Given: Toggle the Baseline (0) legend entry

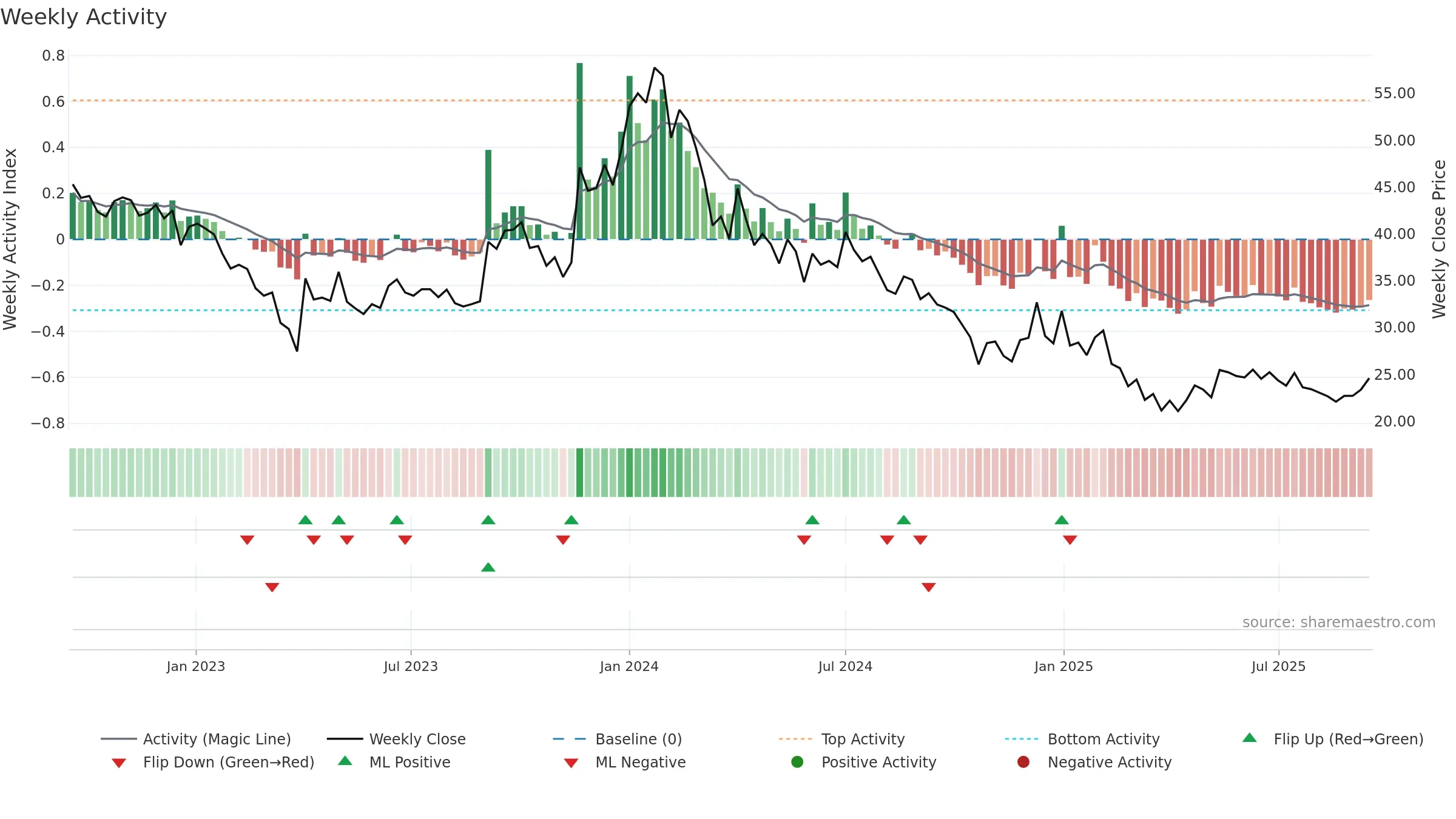Looking at the screenshot, I should [618, 739].
